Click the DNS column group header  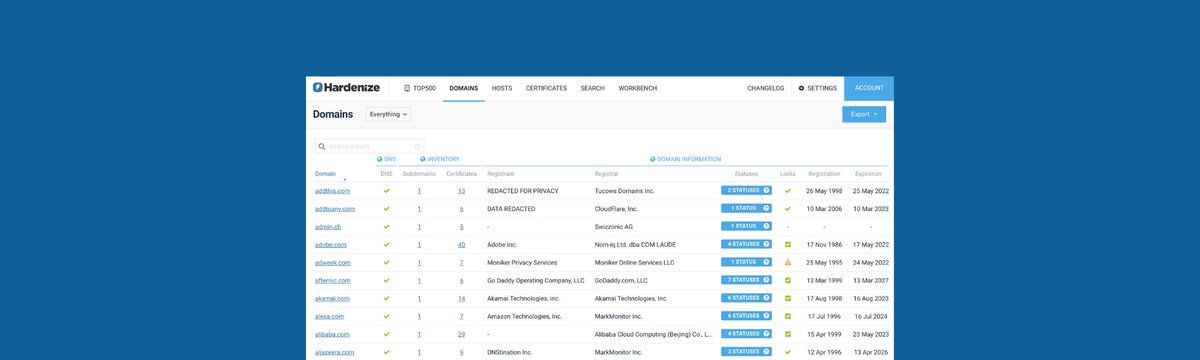(x=386, y=159)
